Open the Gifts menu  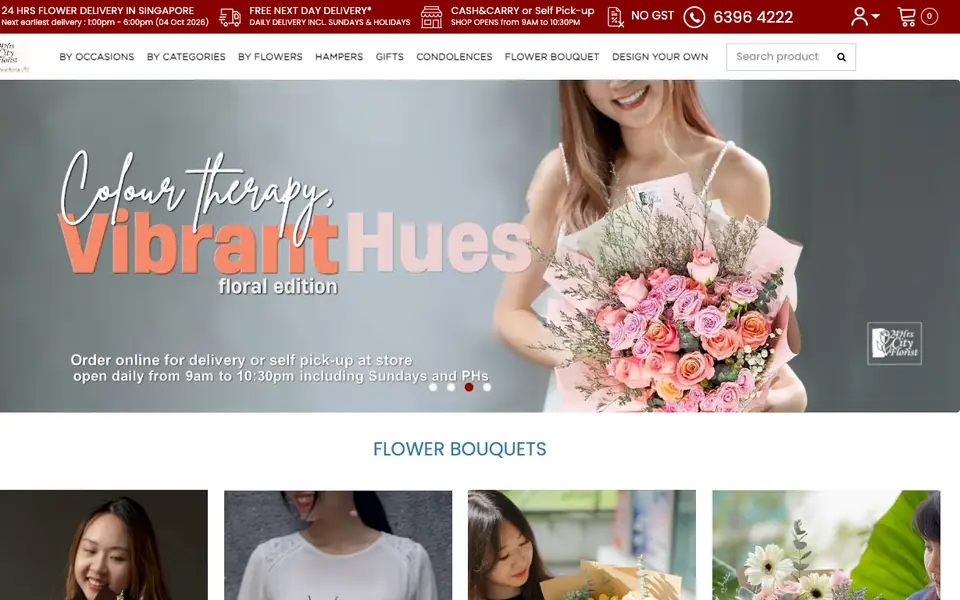coord(389,57)
